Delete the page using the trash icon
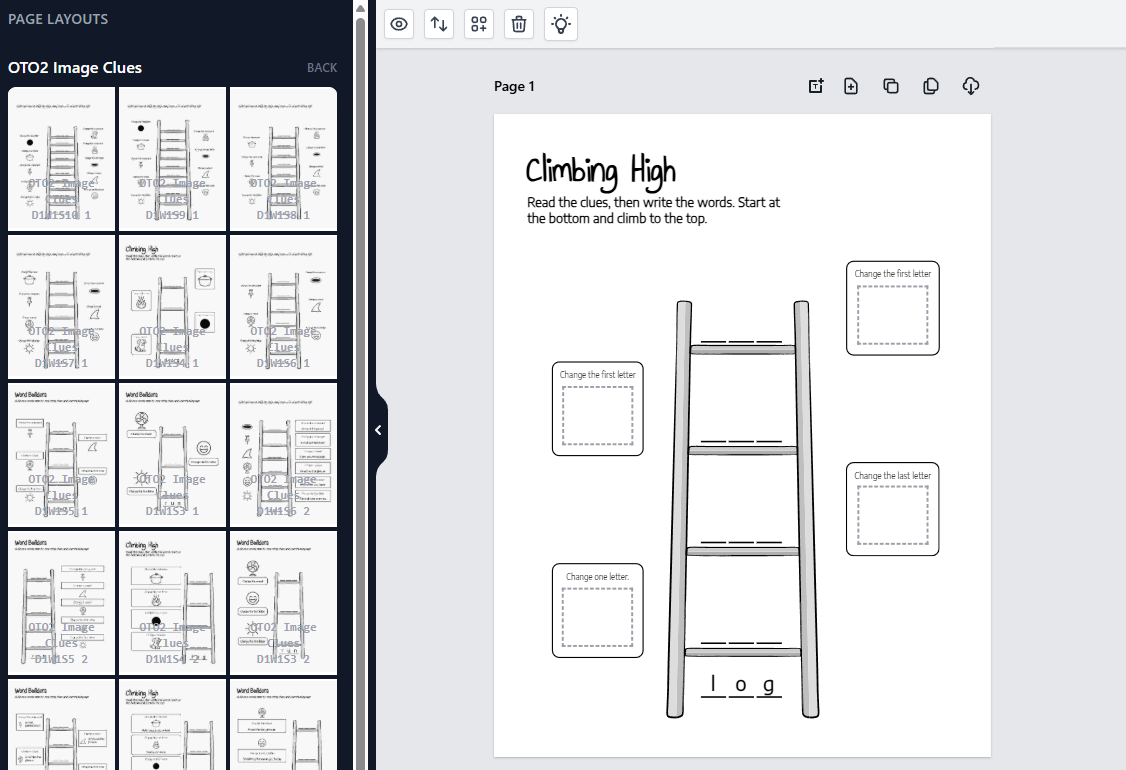 tap(518, 24)
